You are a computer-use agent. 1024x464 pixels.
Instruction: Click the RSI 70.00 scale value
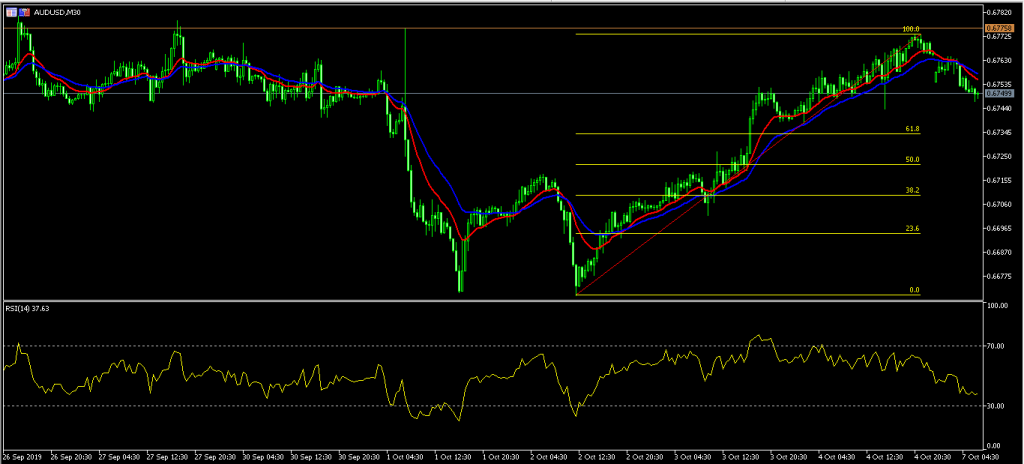[x=996, y=346]
